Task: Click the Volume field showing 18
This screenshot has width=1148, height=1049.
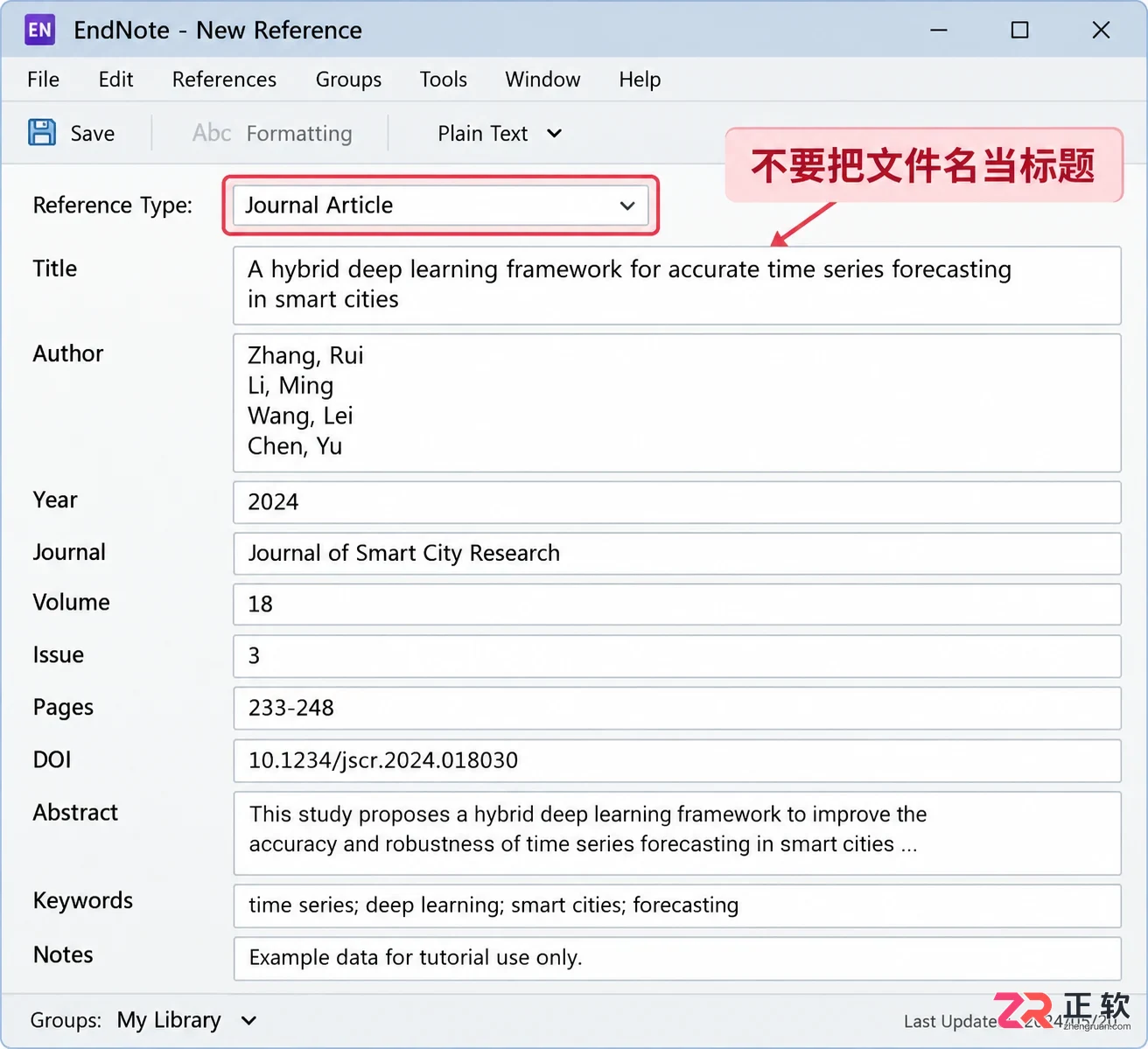Action: coord(677,604)
